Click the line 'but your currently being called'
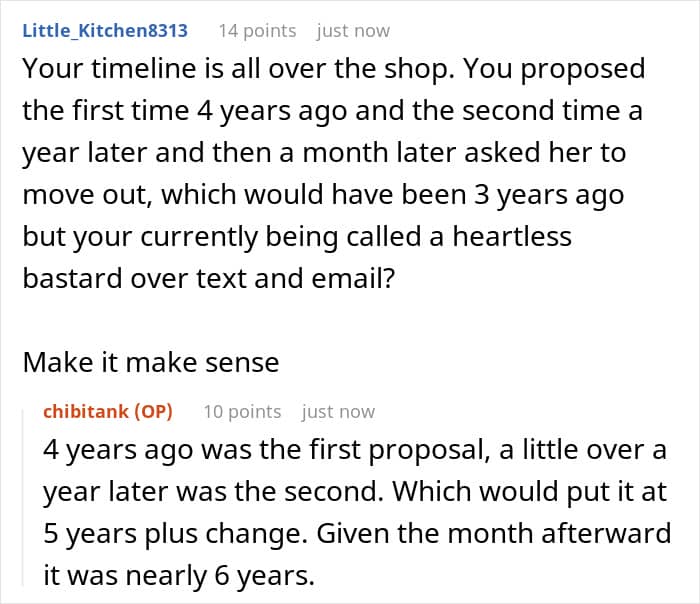The height and width of the screenshot is (604, 700). (x=297, y=237)
